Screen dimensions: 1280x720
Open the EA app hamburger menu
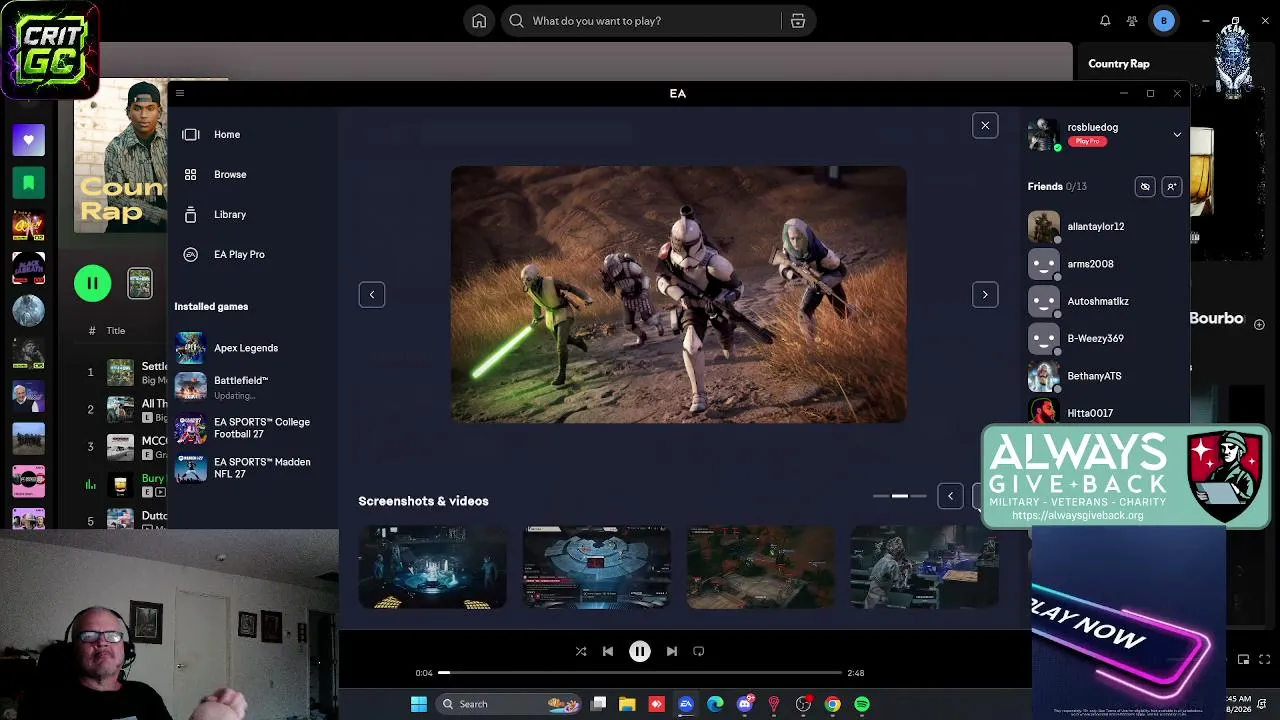(180, 93)
